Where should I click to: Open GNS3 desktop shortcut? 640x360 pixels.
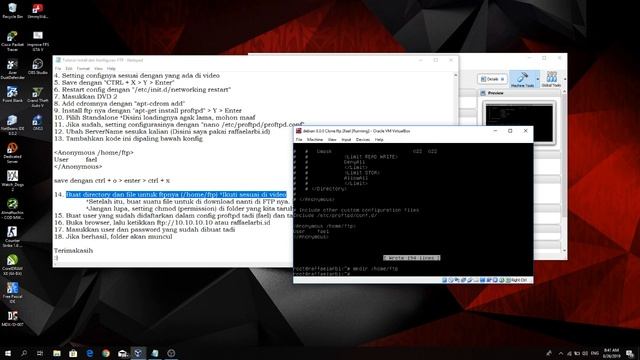[x=38, y=122]
